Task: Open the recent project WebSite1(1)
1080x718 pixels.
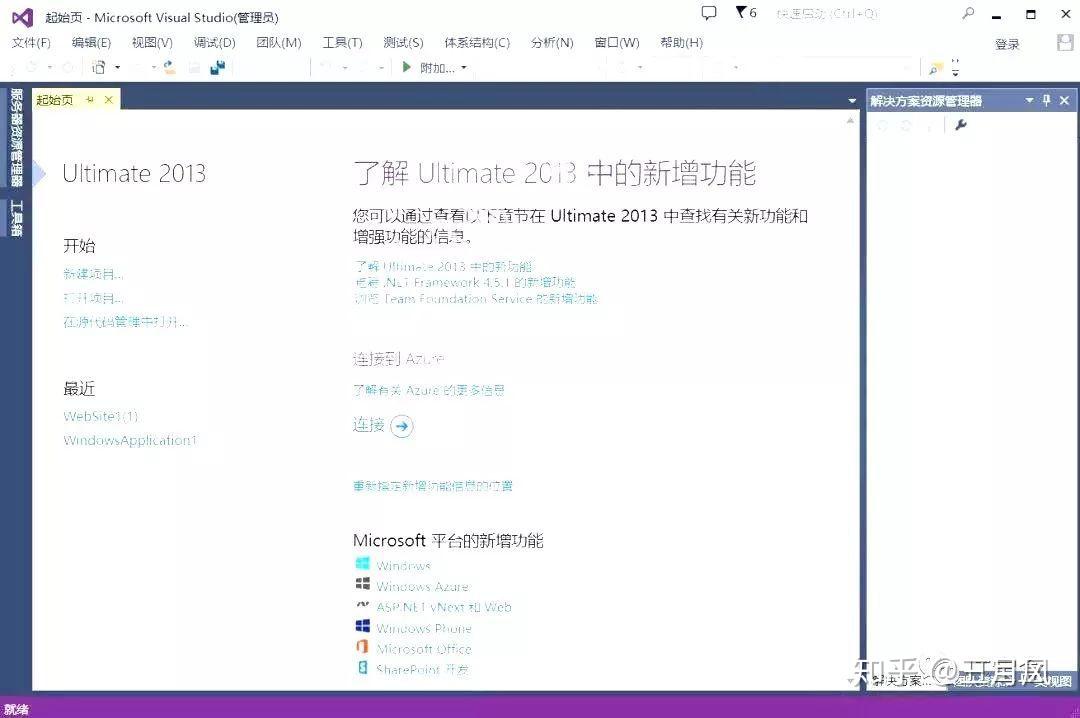Action: pyautogui.click(x=100, y=416)
